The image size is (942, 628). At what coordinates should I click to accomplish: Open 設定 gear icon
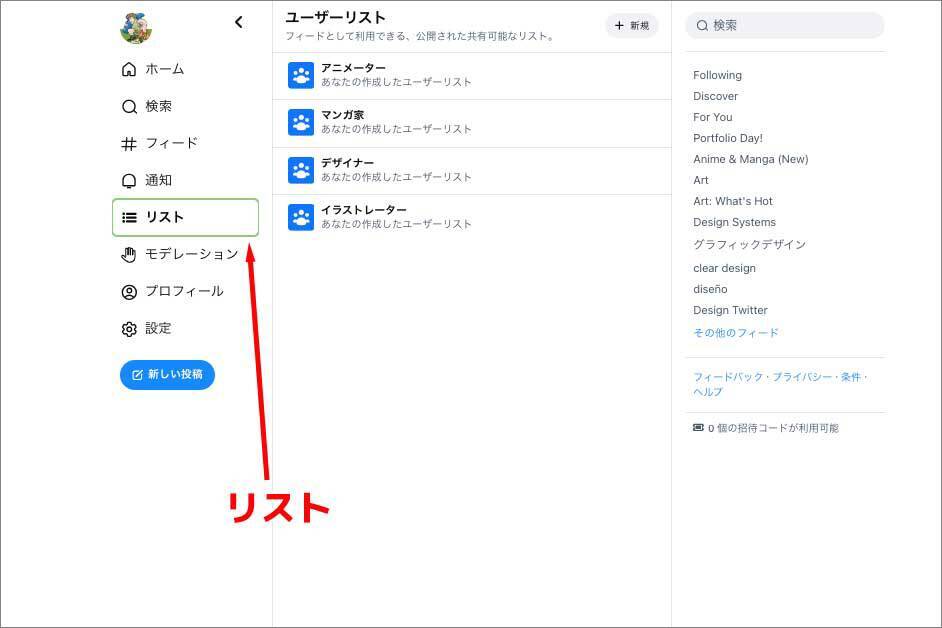pyautogui.click(x=129, y=329)
